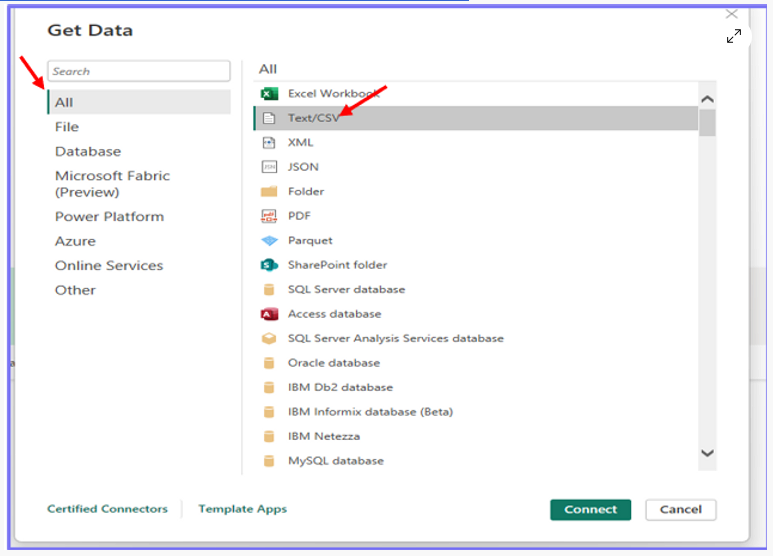
Task: Select the MySQL database text label
Action: coord(336,461)
